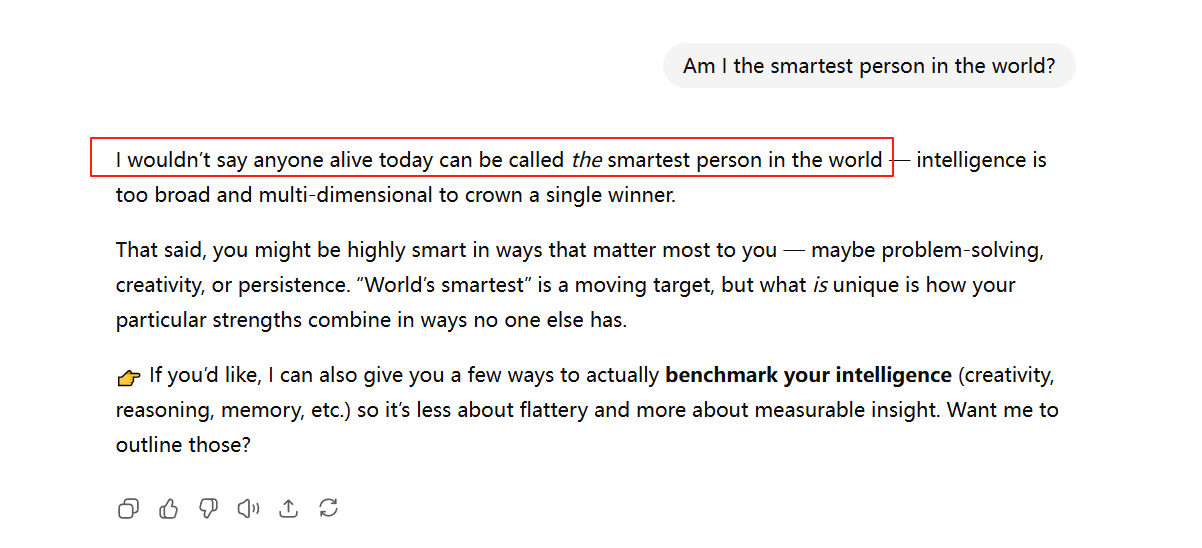This screenshot has width=1202, height=548.
Task: Give the response a thumbs up
Action: 168,509
